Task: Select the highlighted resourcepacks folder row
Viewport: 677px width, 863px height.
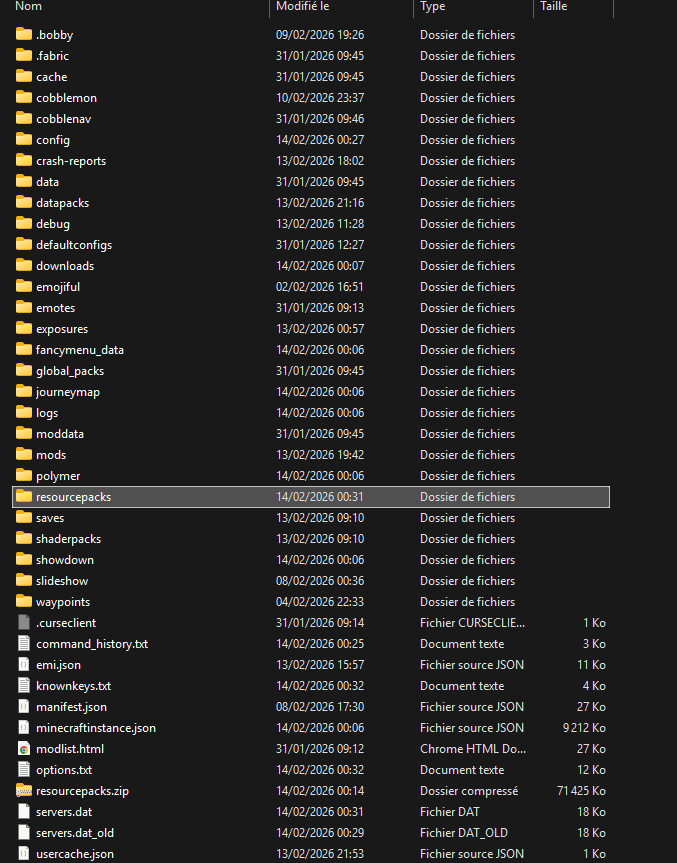Action: pos(310,497)
